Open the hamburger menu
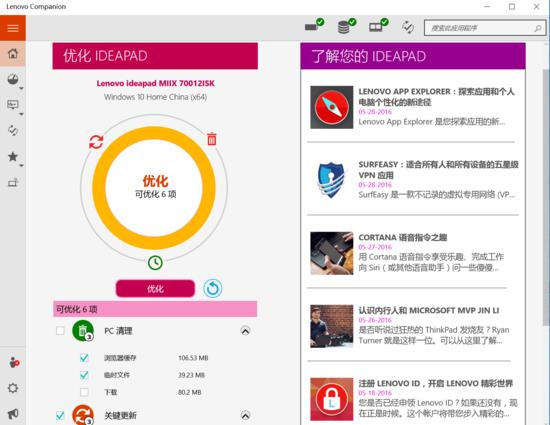 (13, 28)
